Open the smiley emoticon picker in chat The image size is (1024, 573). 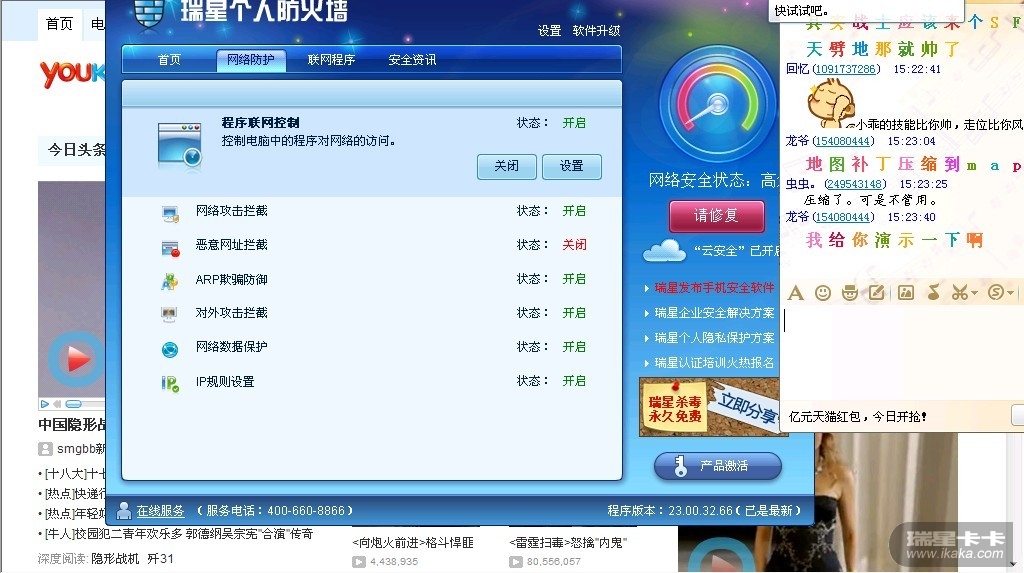click(x=823, y=293)
